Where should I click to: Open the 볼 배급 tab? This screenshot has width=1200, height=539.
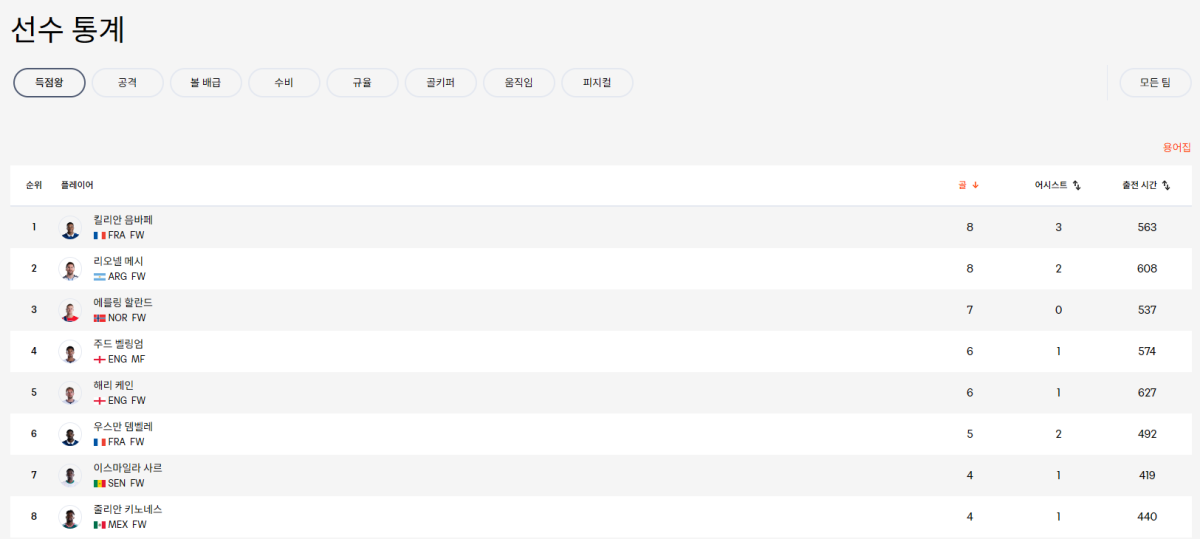[205, 83]
